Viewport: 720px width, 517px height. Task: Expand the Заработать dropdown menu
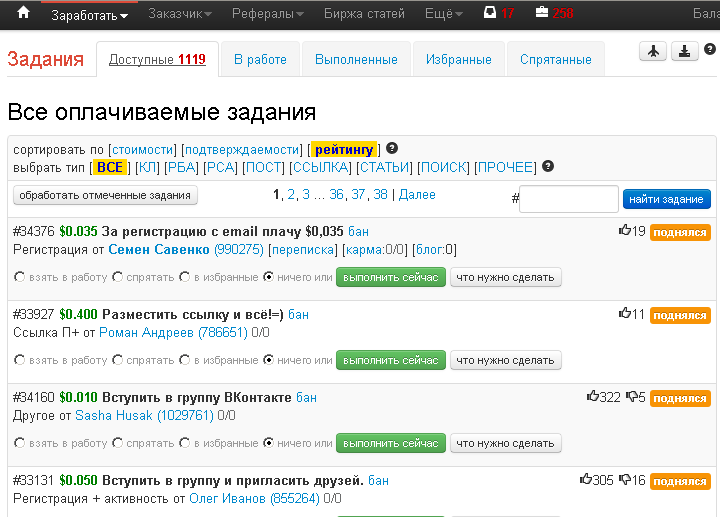pyautogui.click(x=90, y=15)
